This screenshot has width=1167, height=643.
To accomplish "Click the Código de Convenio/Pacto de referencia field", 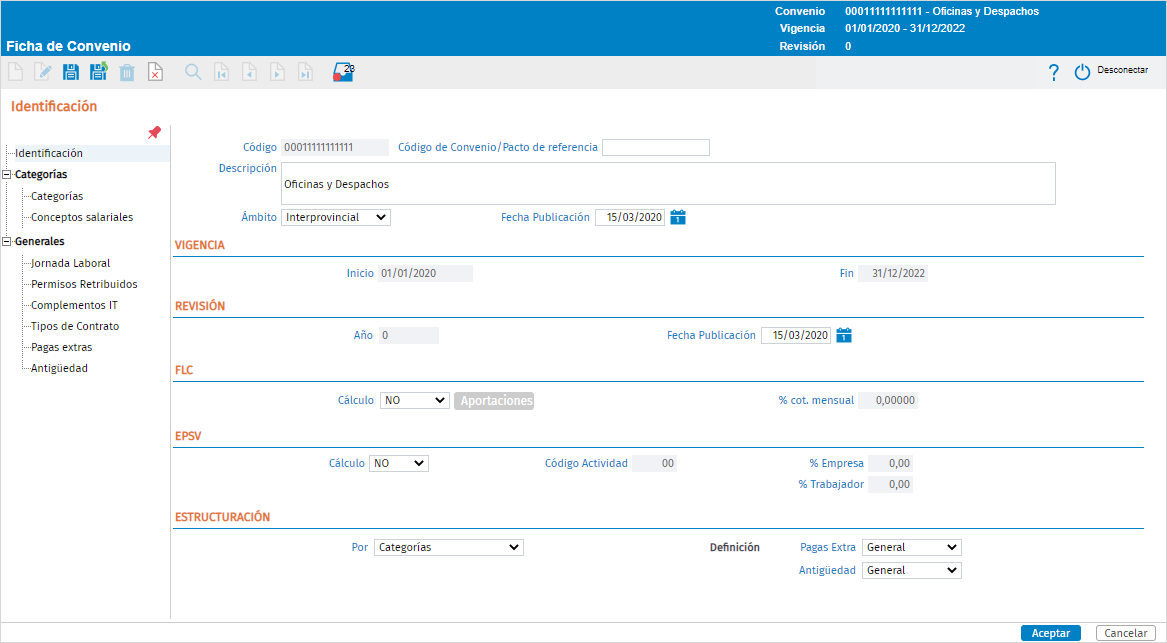I will (656, 147).
